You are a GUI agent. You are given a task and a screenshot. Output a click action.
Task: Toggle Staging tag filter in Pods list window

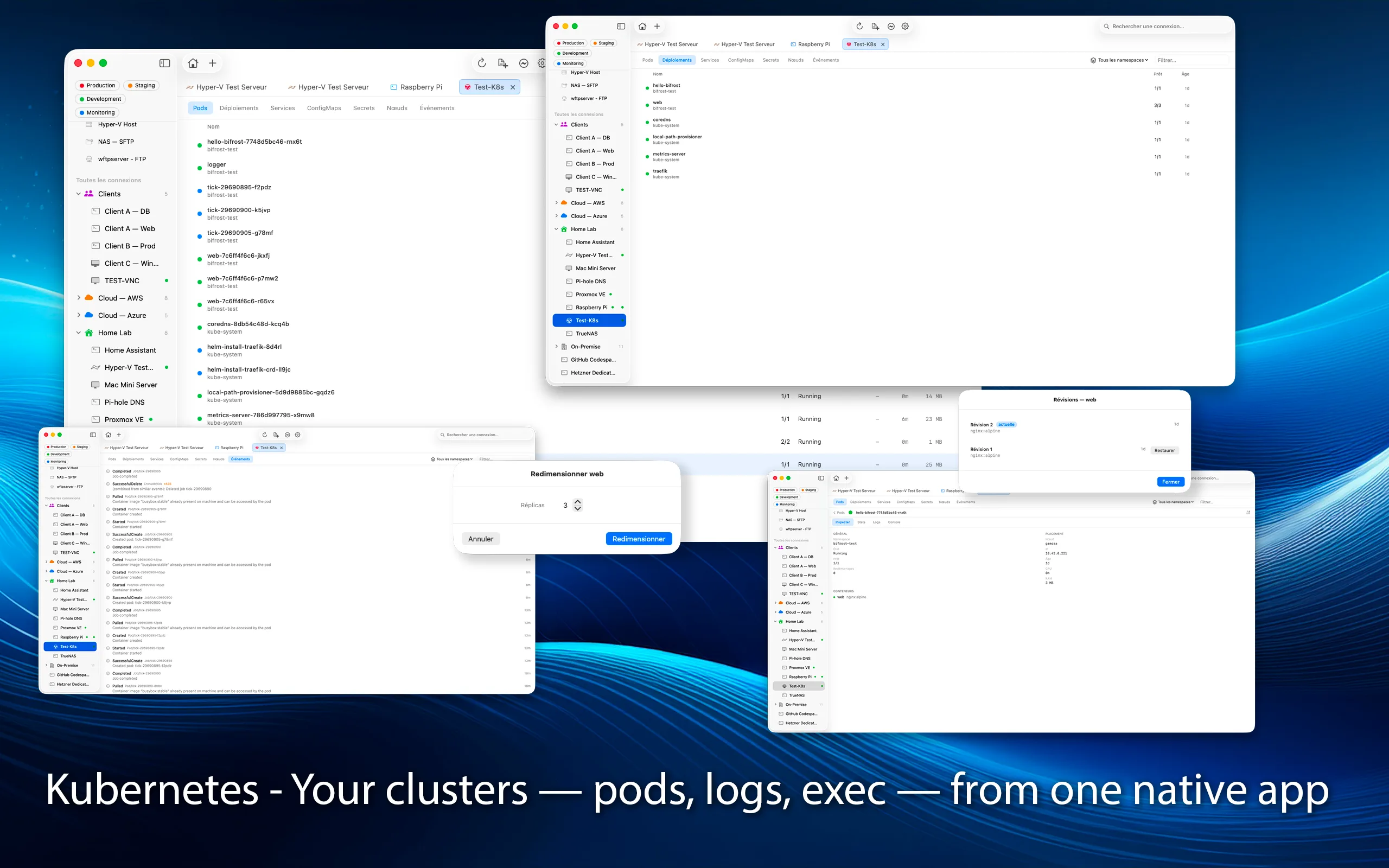pyautogui.click(x=141, y=86)
